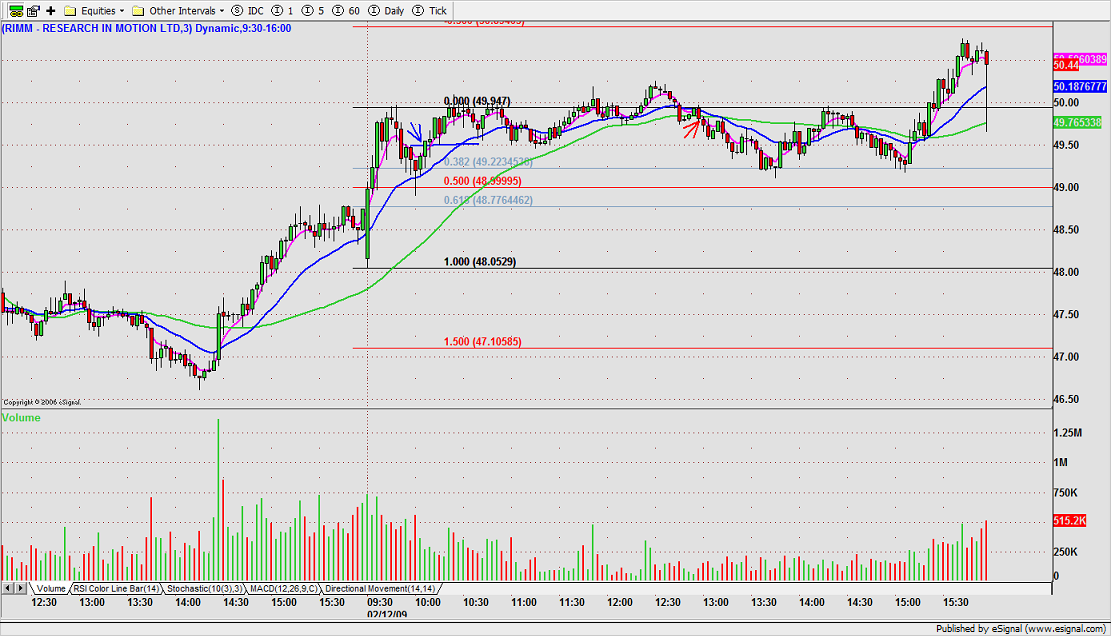Image resolution: width=1111 pixels, height=636 pixels.
Task: Click the 1.25M volume axis label
Action: (1068, 433)
